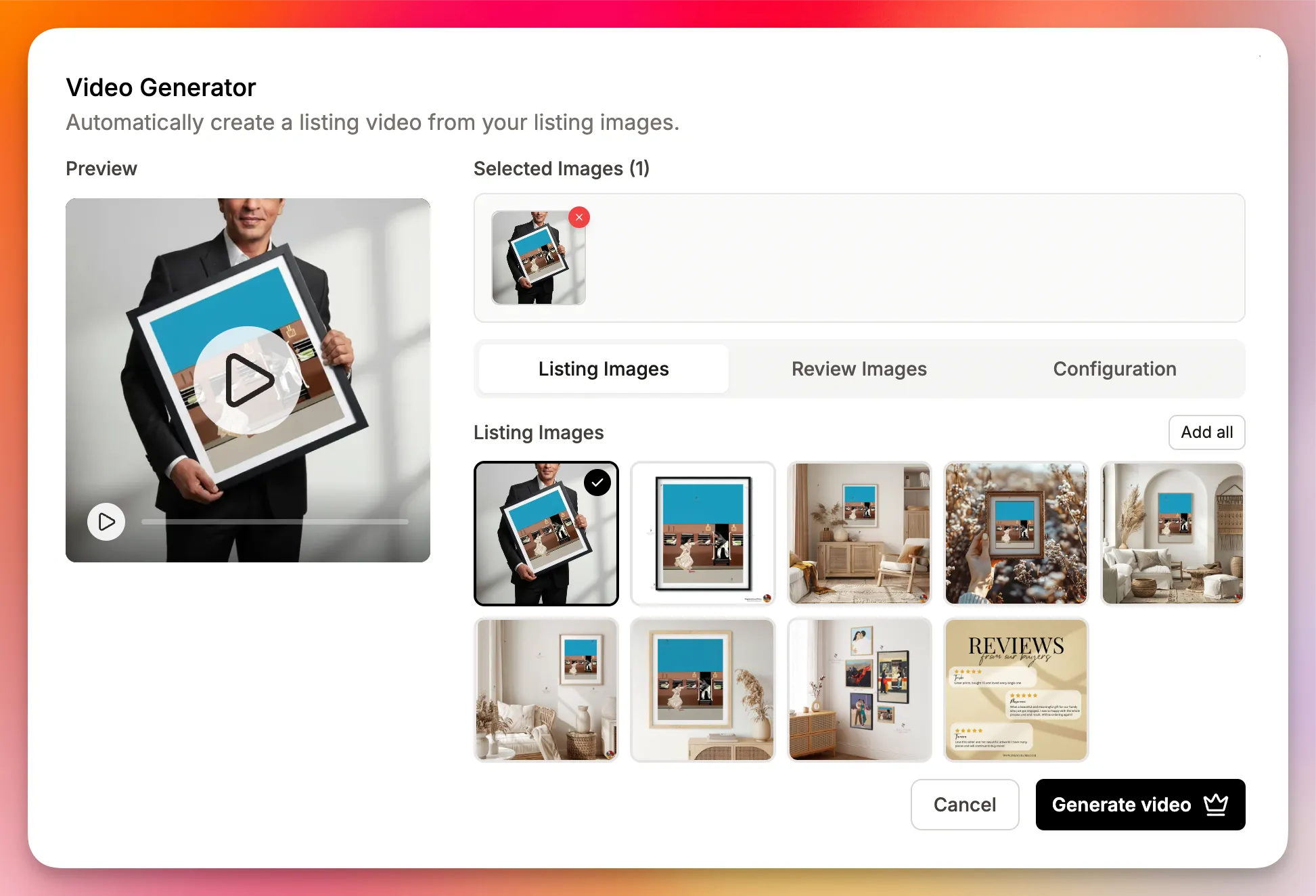The image size is (1316, 896).
Task: Click the crown icon on the Generate video button
Action: click(1216, 805)
